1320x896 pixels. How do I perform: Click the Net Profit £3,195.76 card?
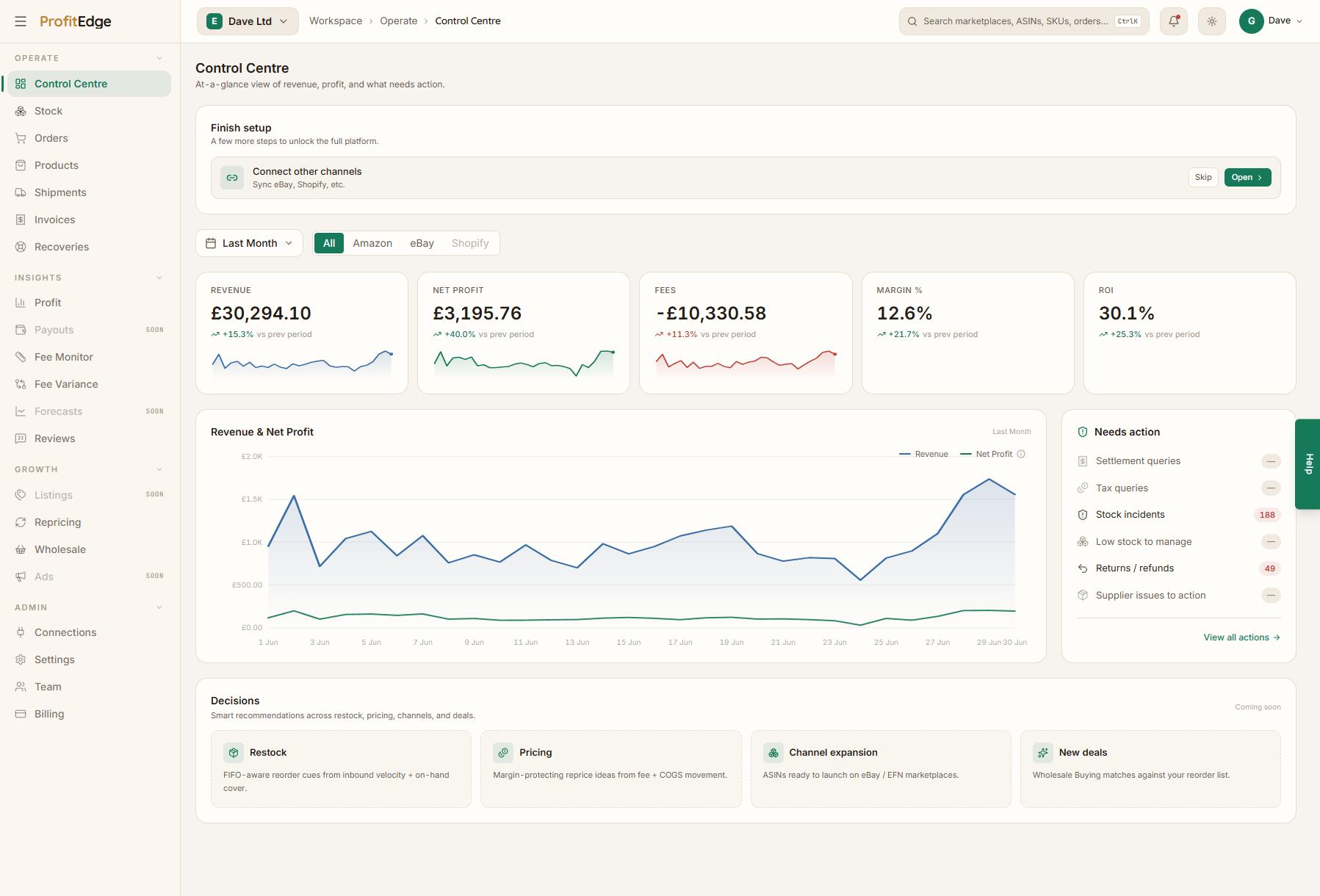[x=524, y=333]
